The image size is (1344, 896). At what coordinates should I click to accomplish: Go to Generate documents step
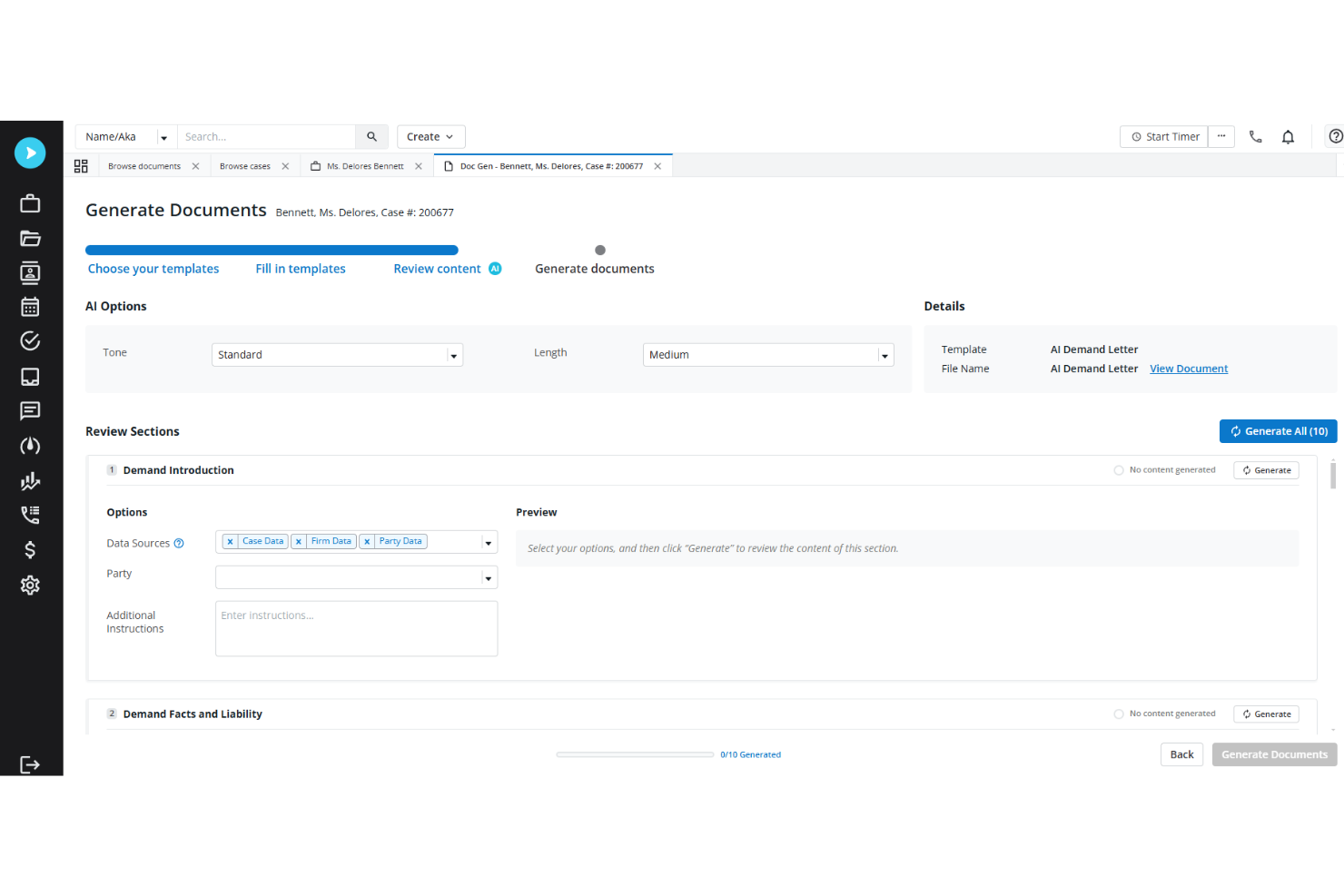(595, 269)
